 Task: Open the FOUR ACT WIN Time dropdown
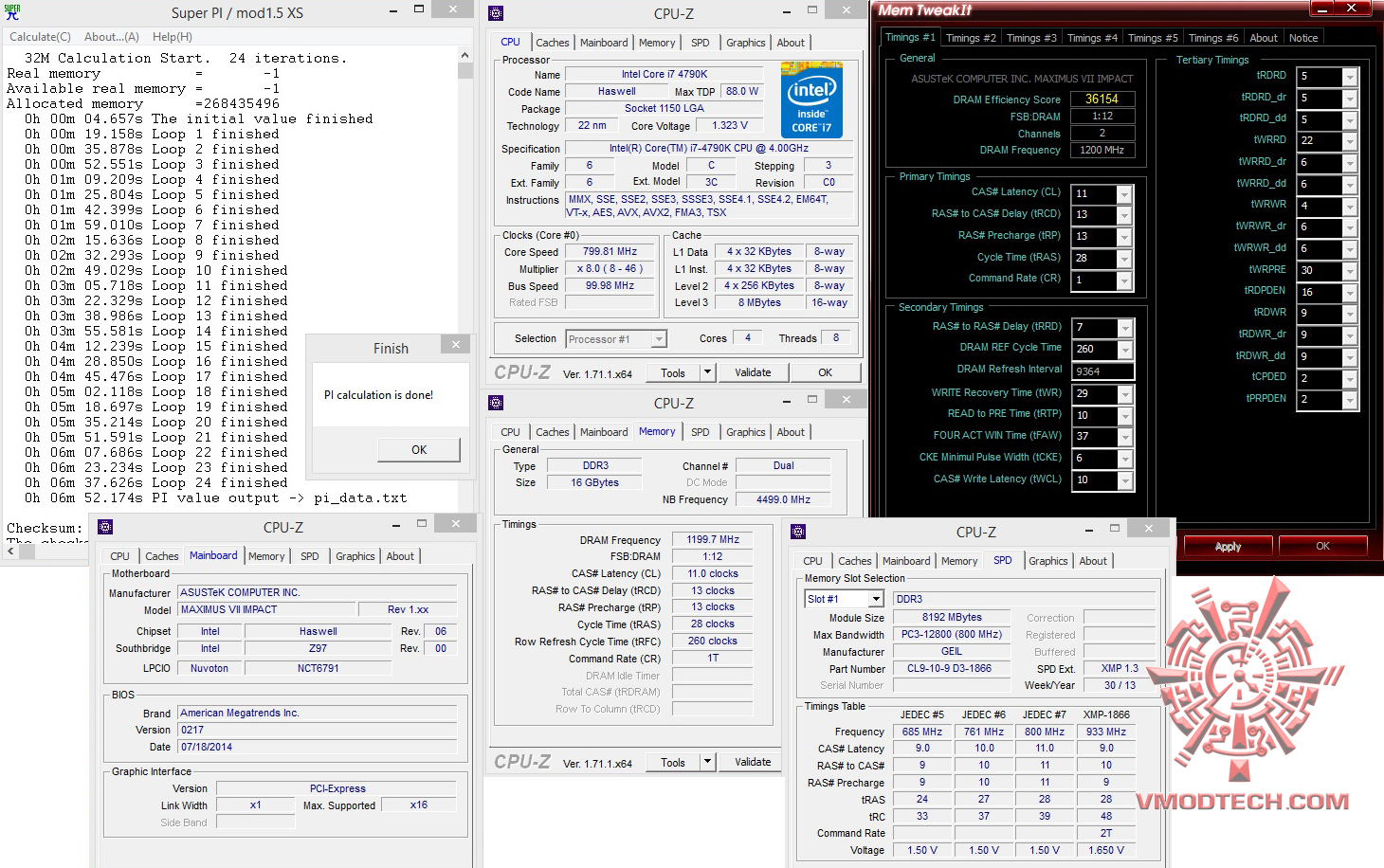[1124, 437]
